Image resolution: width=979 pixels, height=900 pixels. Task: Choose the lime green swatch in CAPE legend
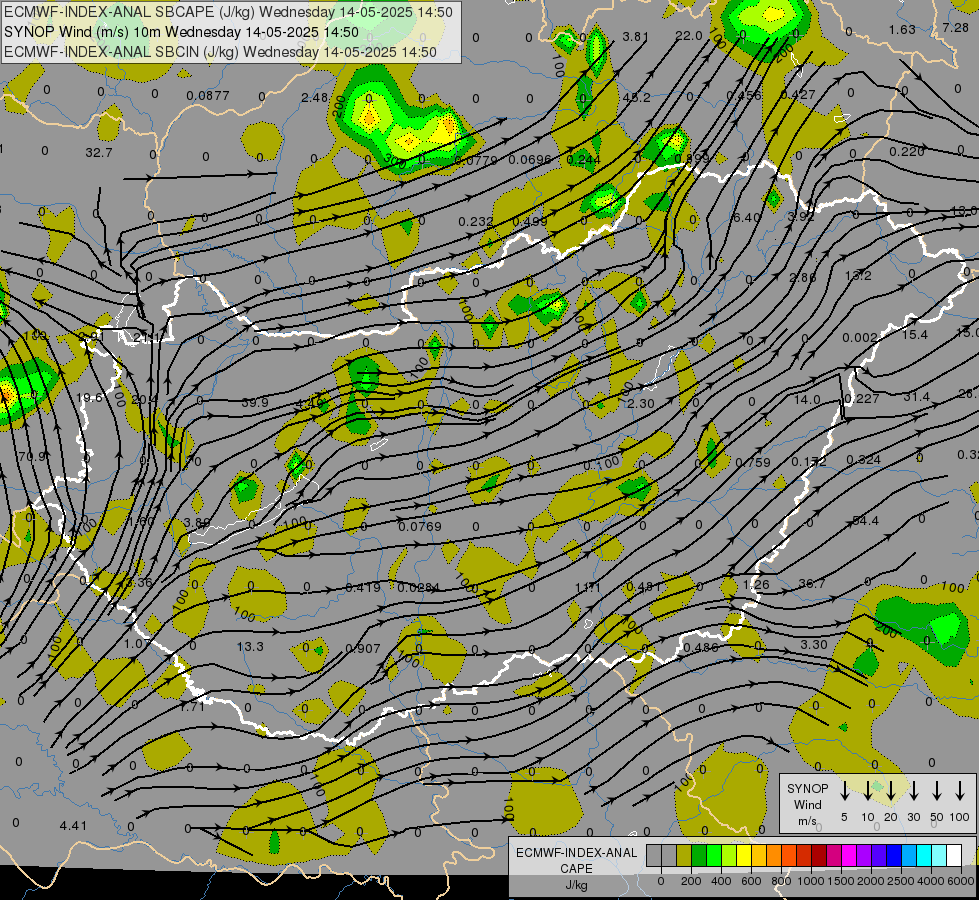[729, 855]
